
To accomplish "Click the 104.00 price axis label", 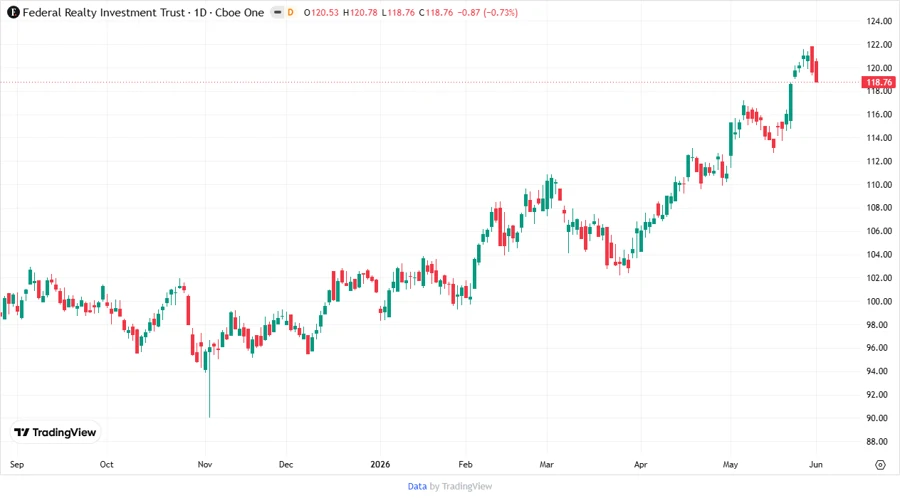I will (x=879, y=255).
